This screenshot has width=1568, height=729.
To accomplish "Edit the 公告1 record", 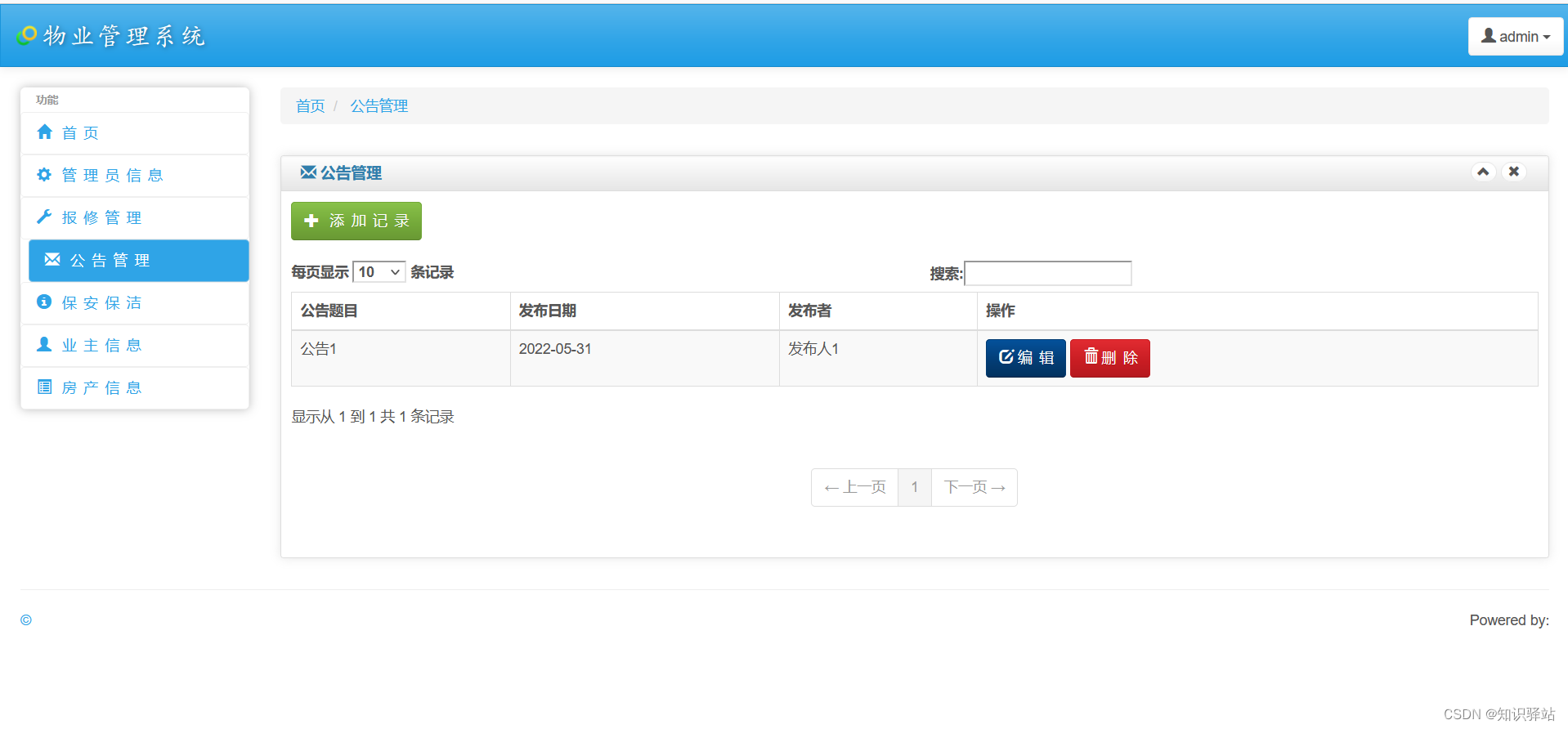I will (x=1026, y=358).
